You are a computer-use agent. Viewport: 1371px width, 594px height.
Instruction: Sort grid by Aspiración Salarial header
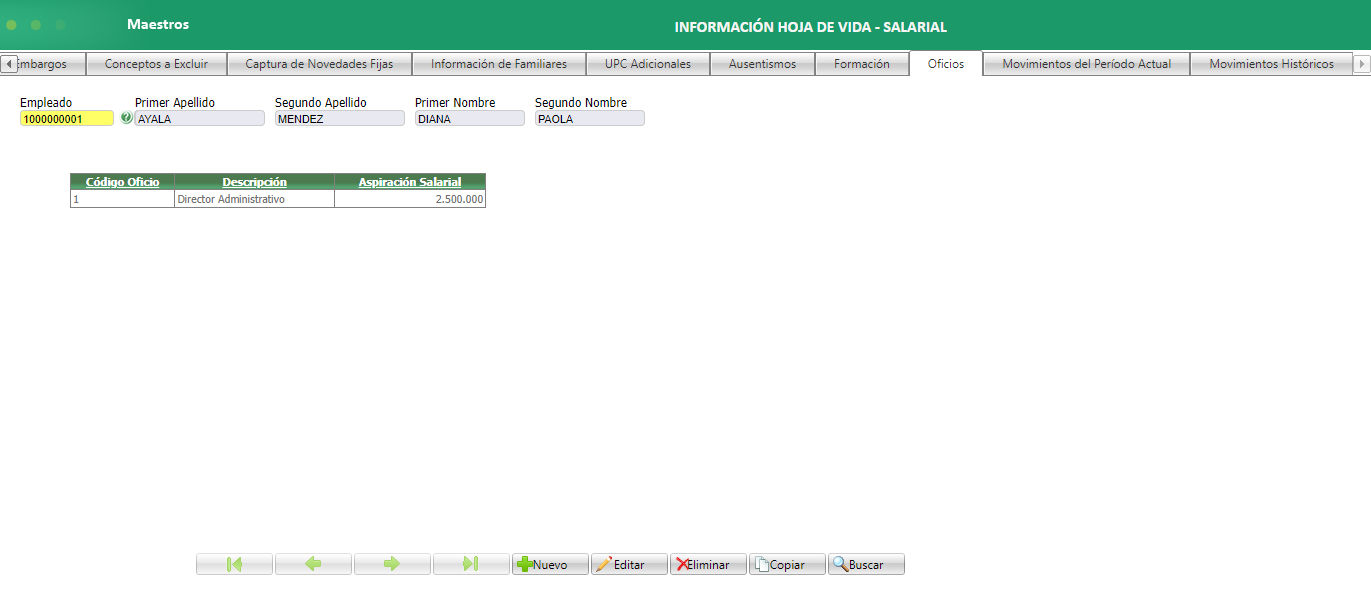point(409,181)
